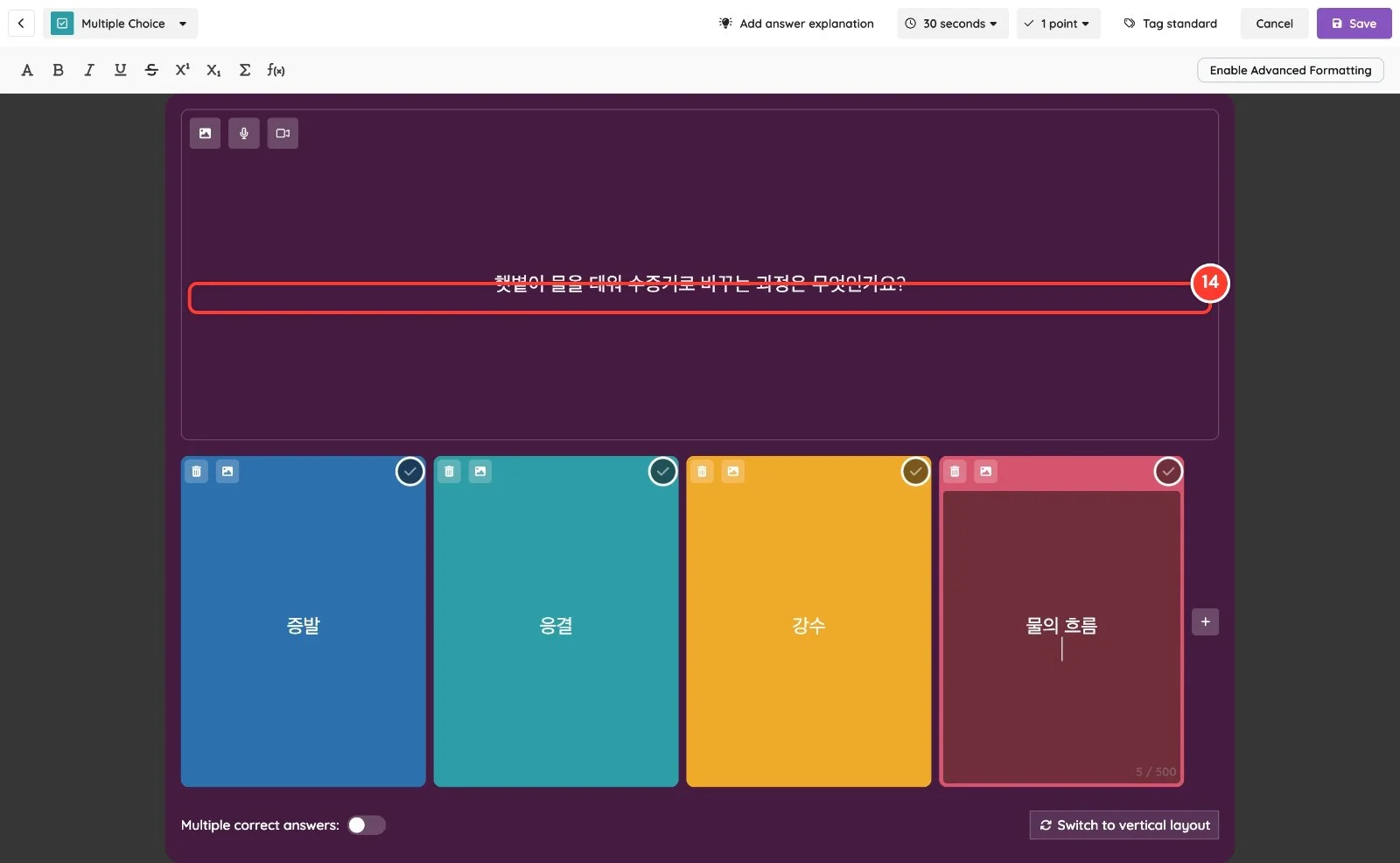Add image to the 증발 option
The height and width of the screenshot is (863, 1400).
tap(227, 472)
